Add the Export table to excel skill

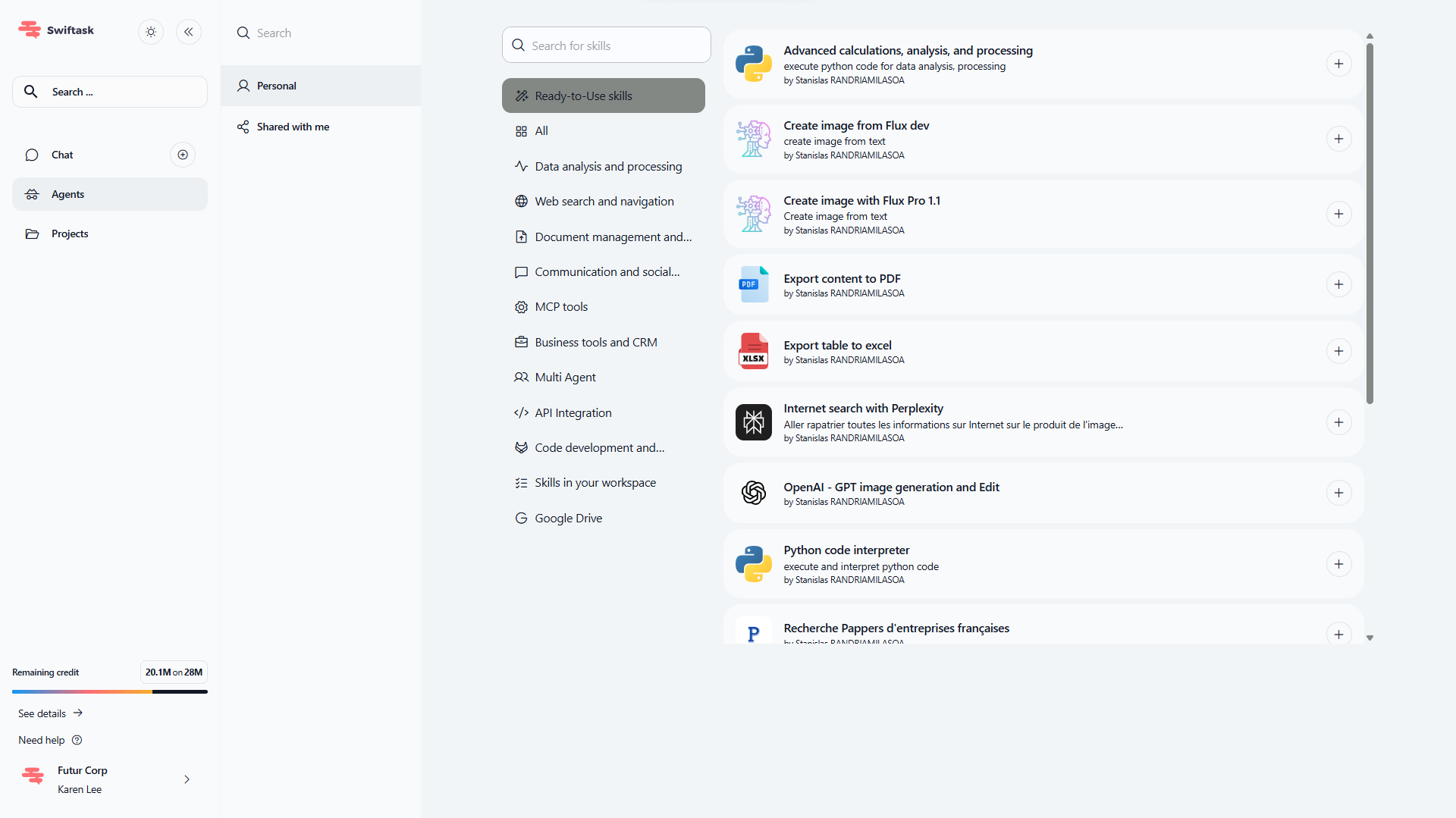tap(1338, 351)
